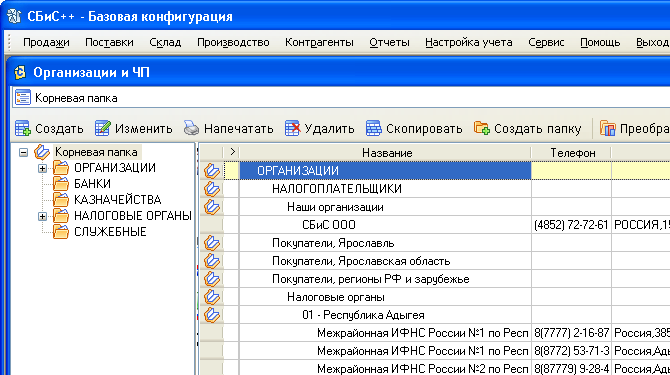This screenshot has width=670, height=375.
Task: Open the Помощь menu
Action: [600, 42]
